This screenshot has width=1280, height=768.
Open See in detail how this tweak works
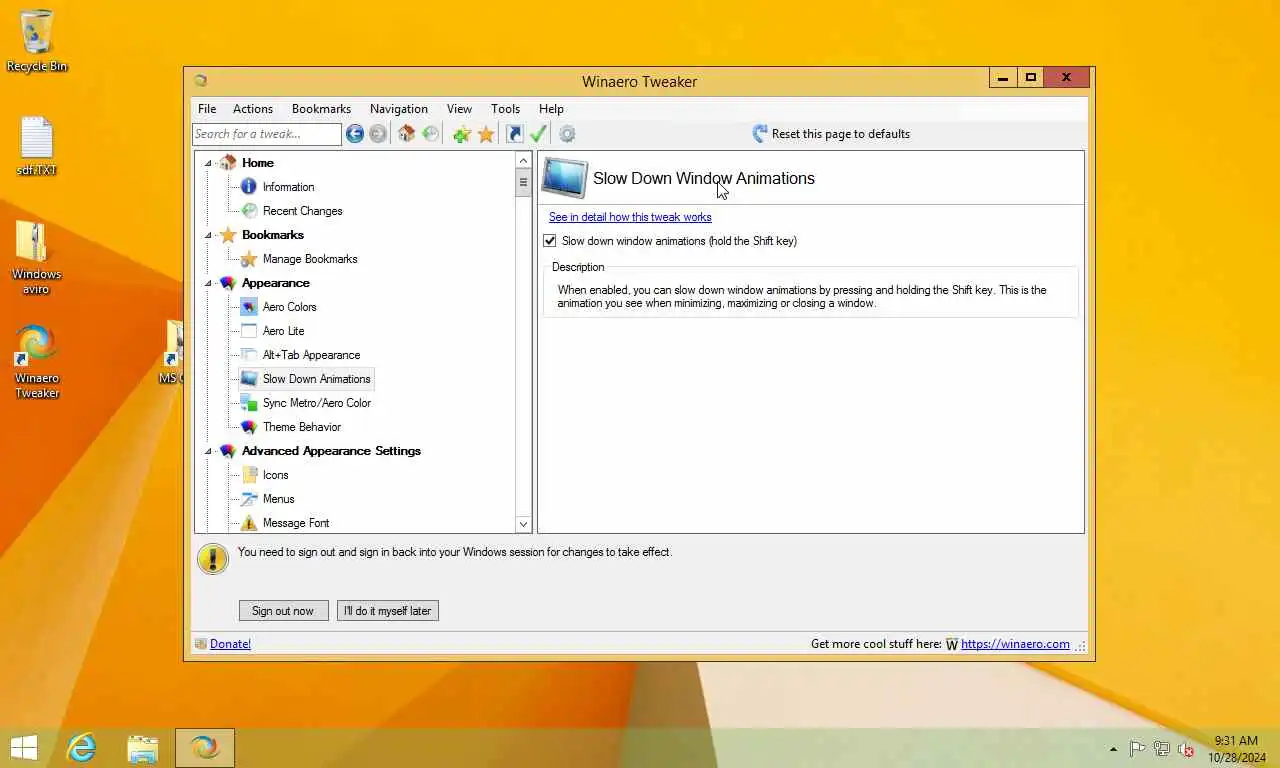tap(630, 217)
